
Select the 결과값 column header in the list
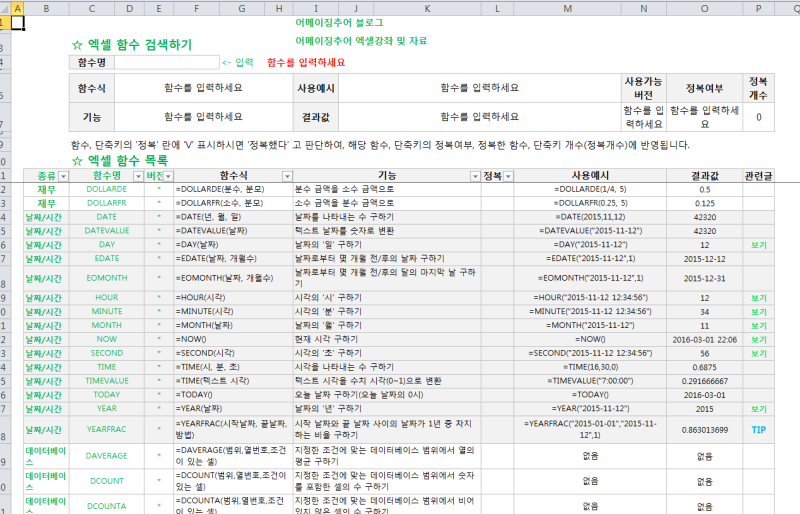click(x=704, y=176)
